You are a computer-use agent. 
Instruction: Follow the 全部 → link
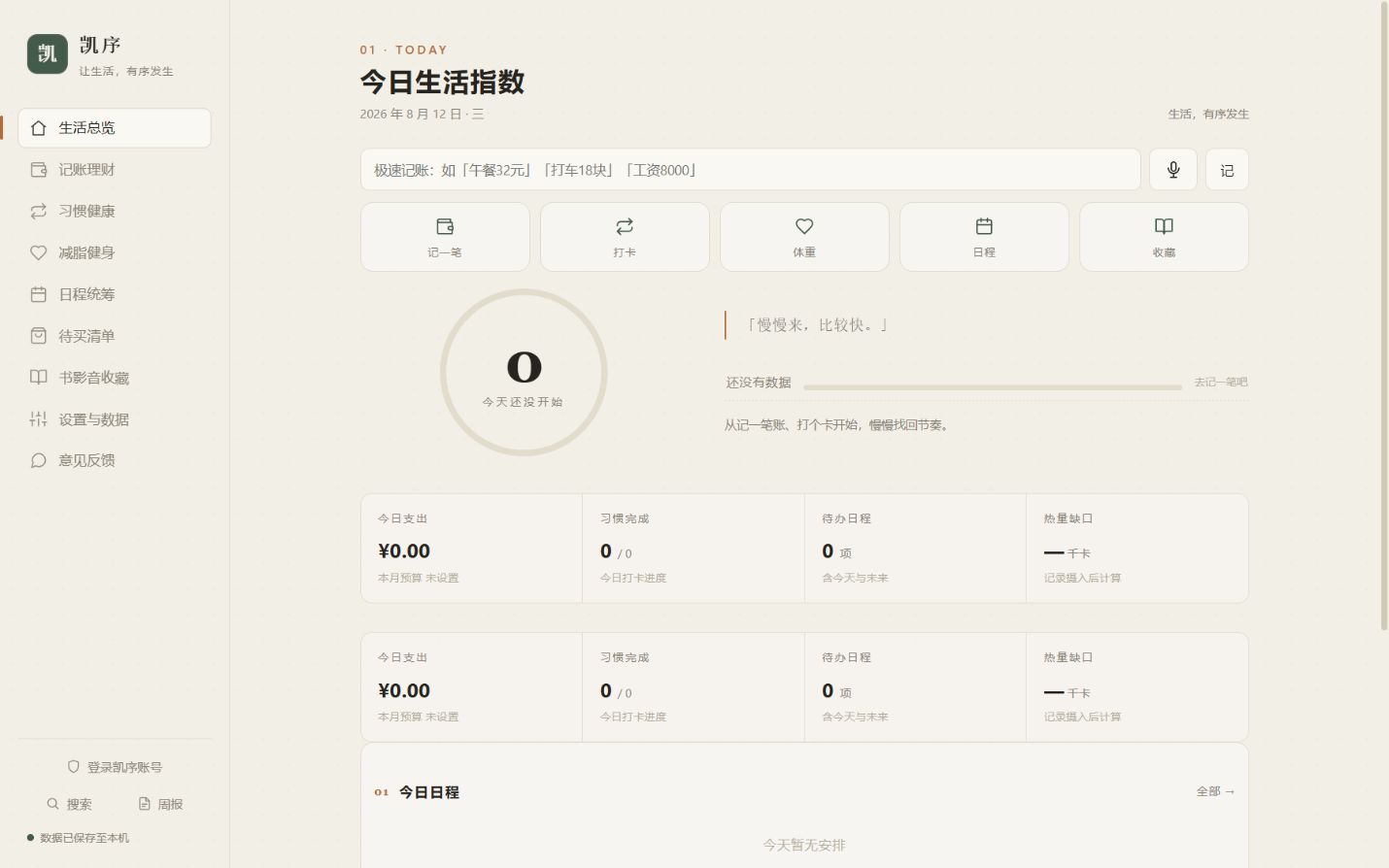click(x=1215, y=791)
